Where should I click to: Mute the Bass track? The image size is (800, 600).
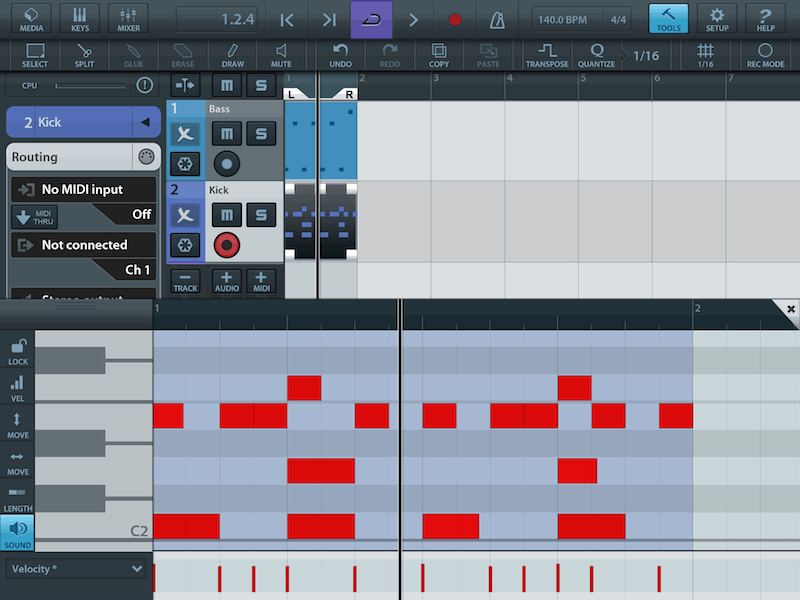point(227,134)
